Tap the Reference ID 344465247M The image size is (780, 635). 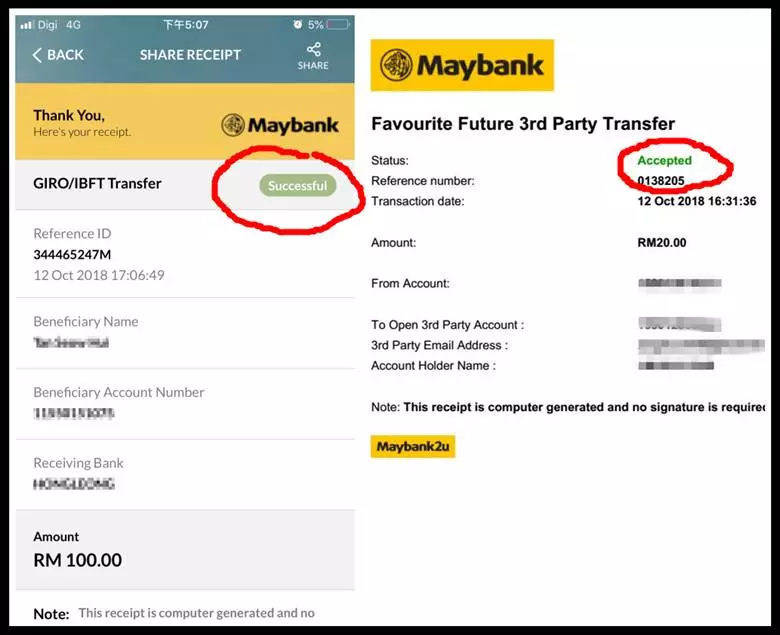click(x=72, y=255)
